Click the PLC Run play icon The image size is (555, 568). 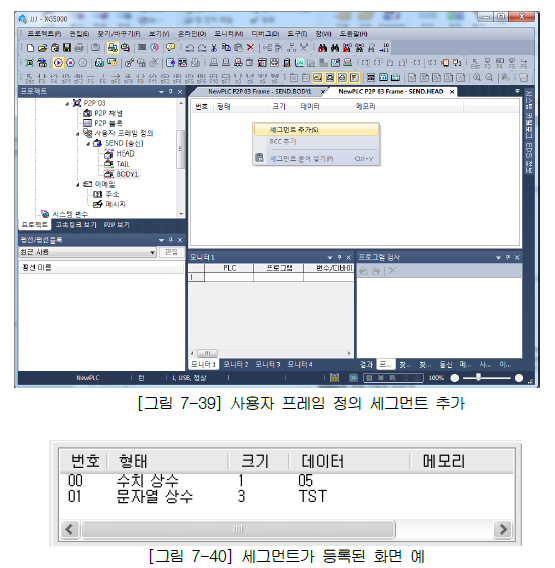point(58,63)
